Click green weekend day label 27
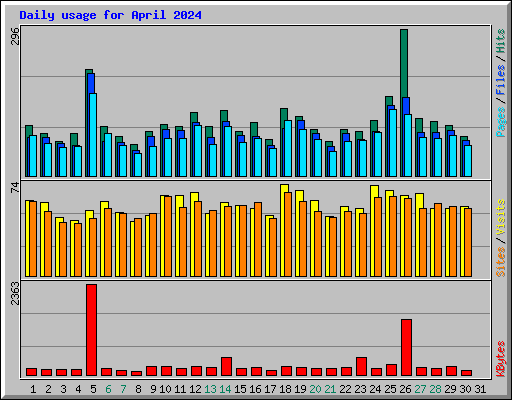The image size is (512, 400). point(420,389)
